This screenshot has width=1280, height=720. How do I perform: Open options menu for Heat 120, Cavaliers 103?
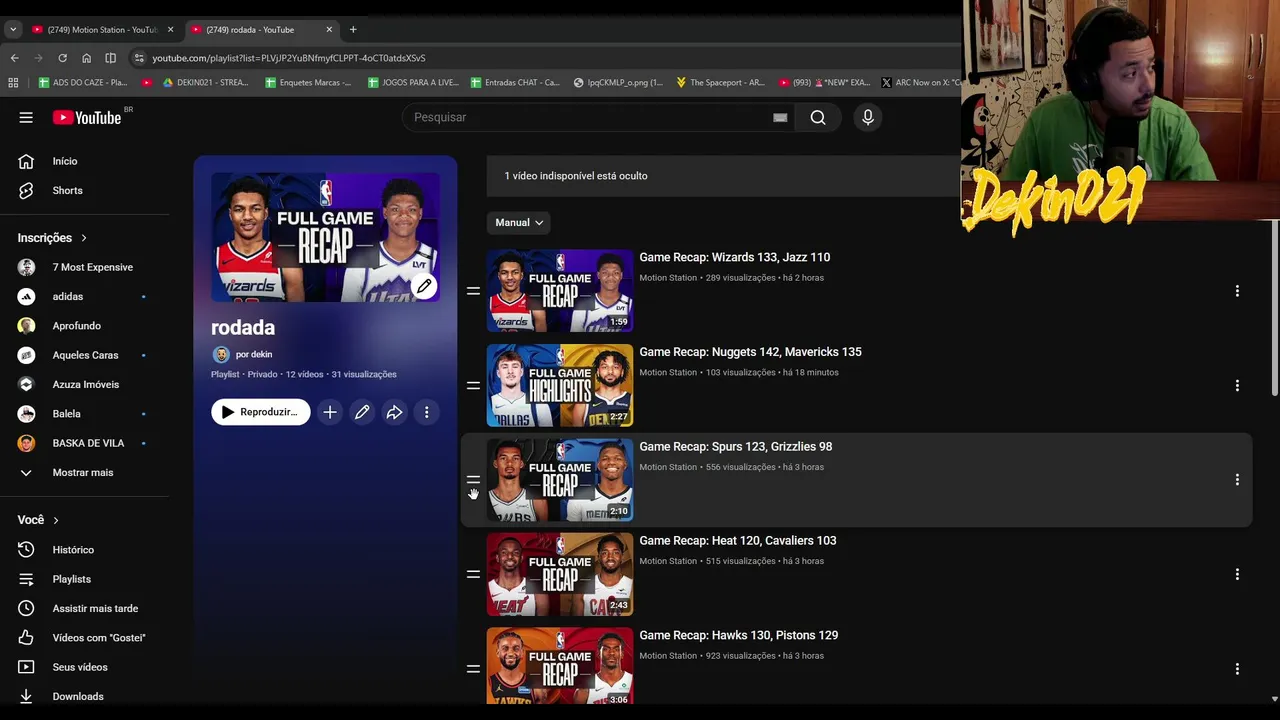tap(1237, 574)
